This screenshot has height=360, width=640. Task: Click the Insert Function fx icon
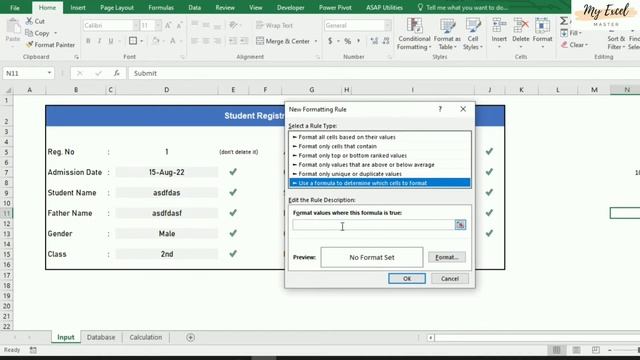[116, 73]
